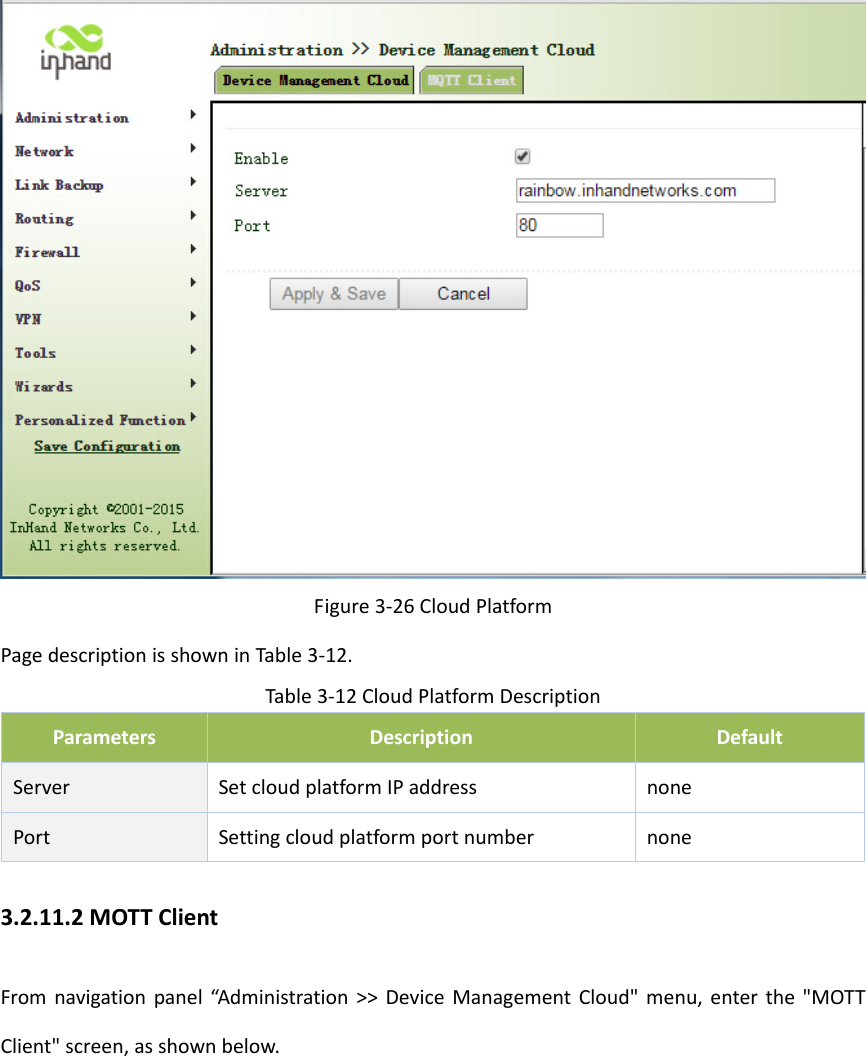The height and width of the screenshot is (1056, 866).
Task: Open the Save Configuration link
Action: click(106, 446)
